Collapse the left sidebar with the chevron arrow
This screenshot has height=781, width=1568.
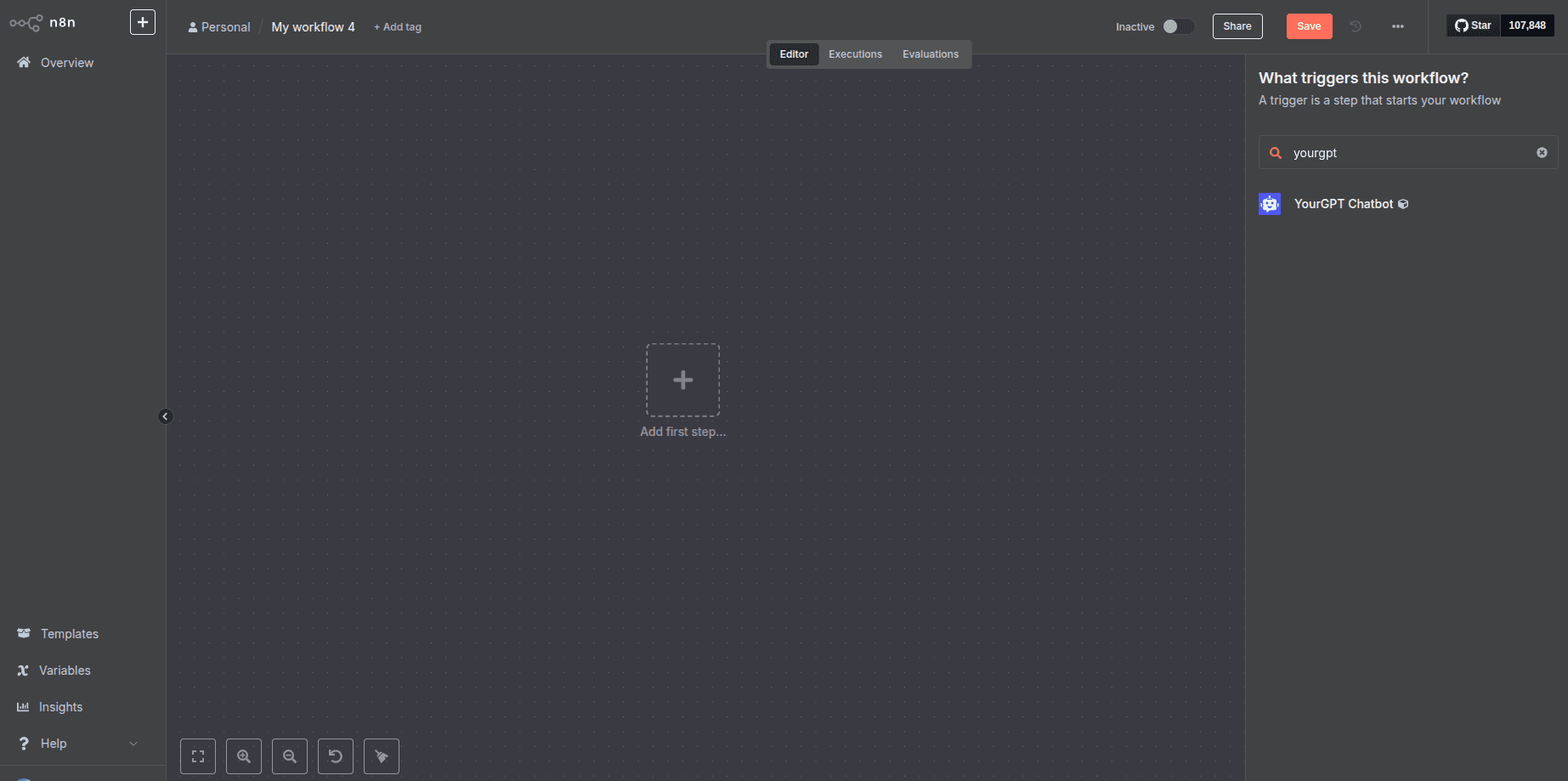point(166,416)
